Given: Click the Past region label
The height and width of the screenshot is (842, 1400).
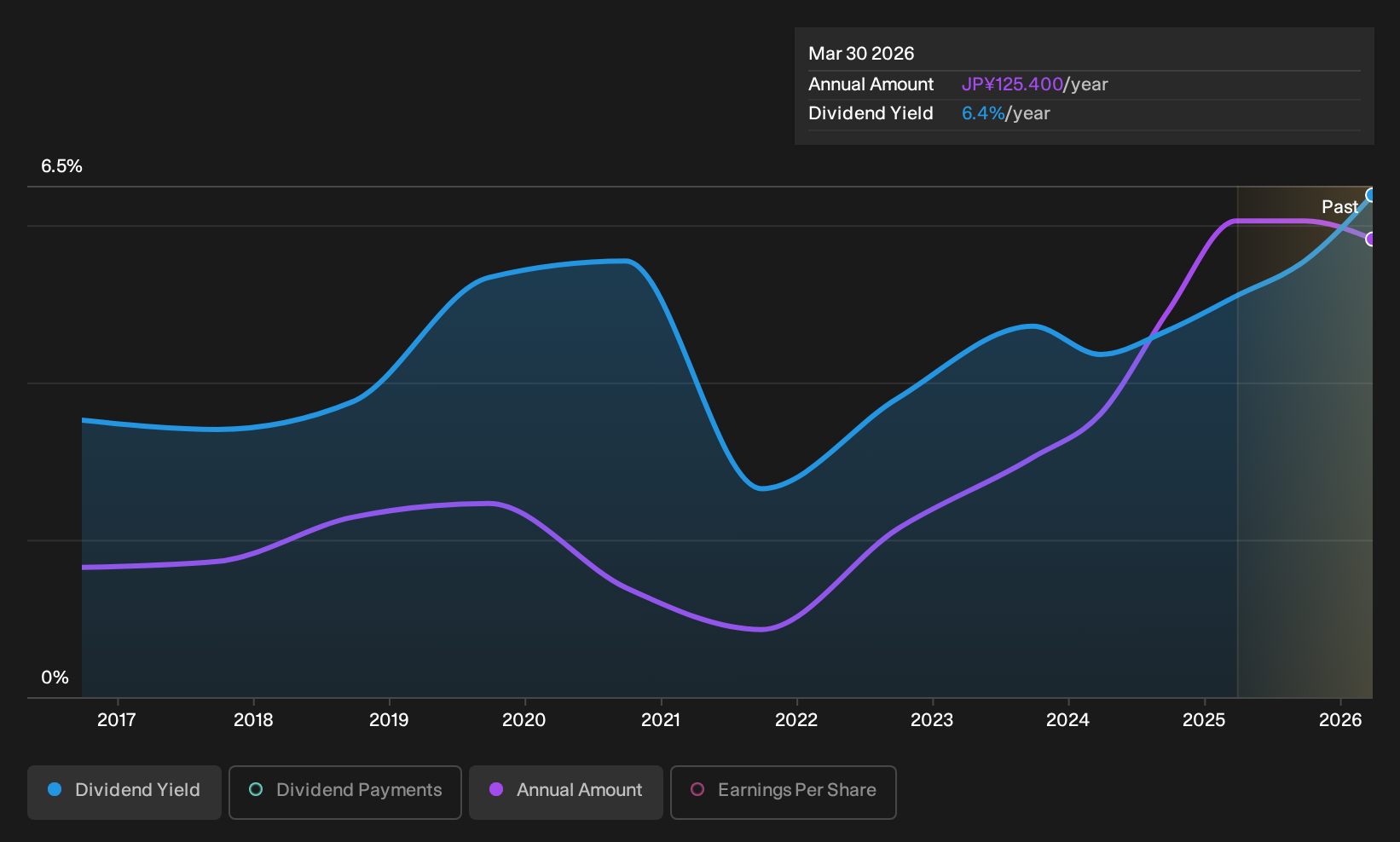Looking at the screenshot, I should pyautogui.click(x=1339, y=207).
